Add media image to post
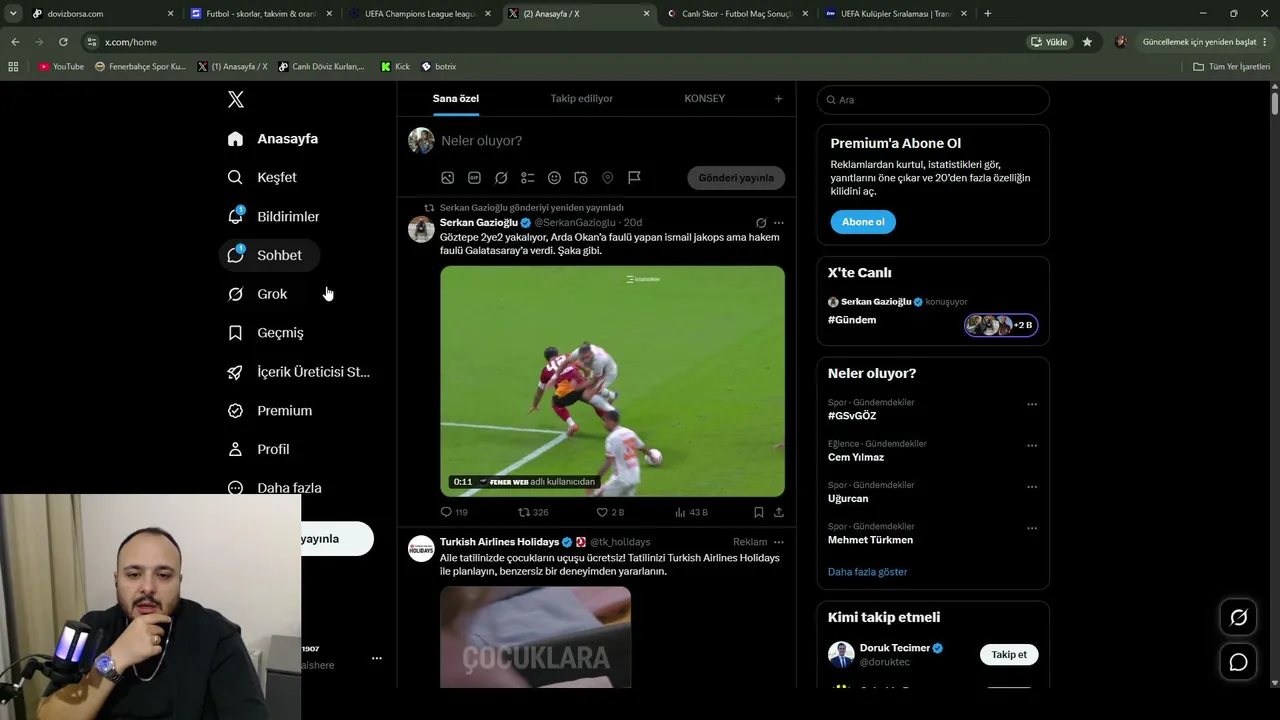1280x720 pixels. (448, 178)
